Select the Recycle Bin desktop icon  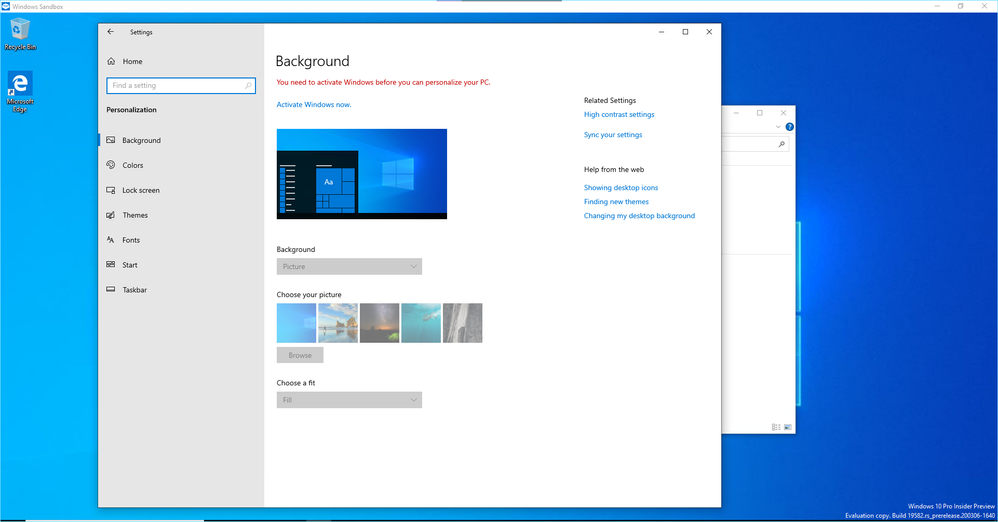pyautogui.click(x=20, y=34)
